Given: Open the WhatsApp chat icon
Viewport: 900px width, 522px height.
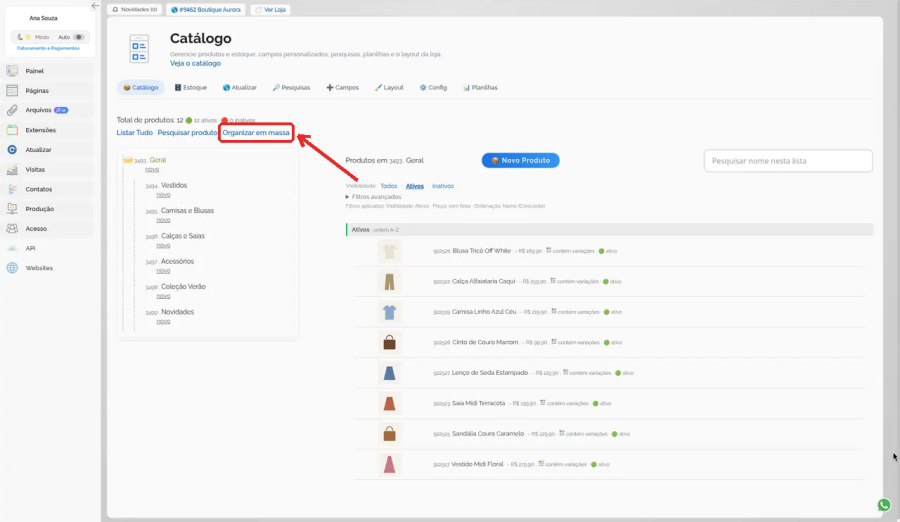Looking at the screenshot, I should point(884,505).
